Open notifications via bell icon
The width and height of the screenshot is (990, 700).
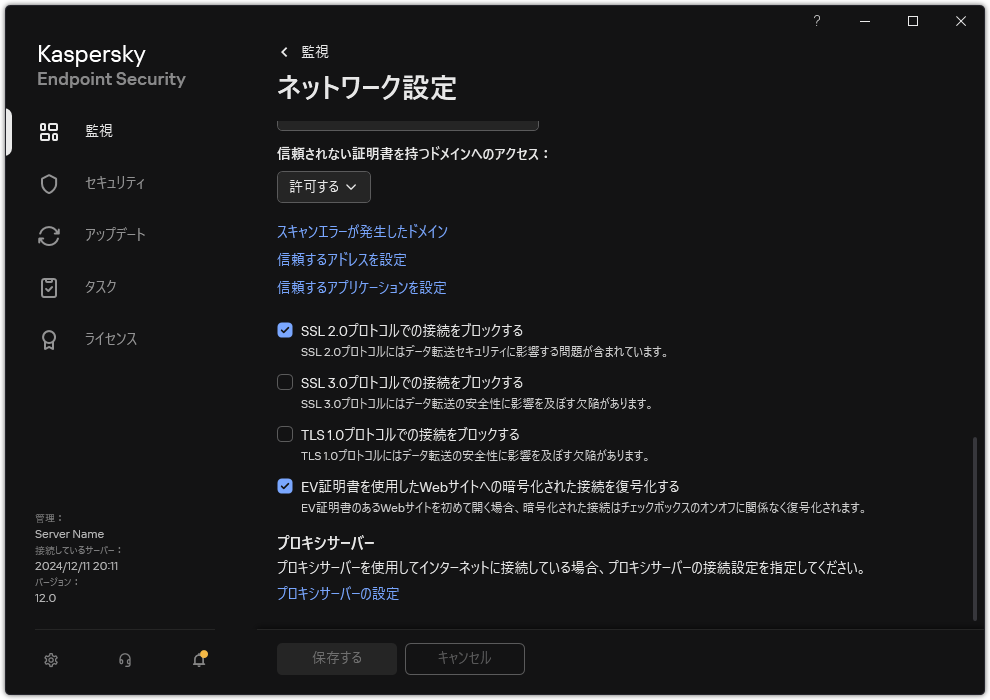point(198,661)
